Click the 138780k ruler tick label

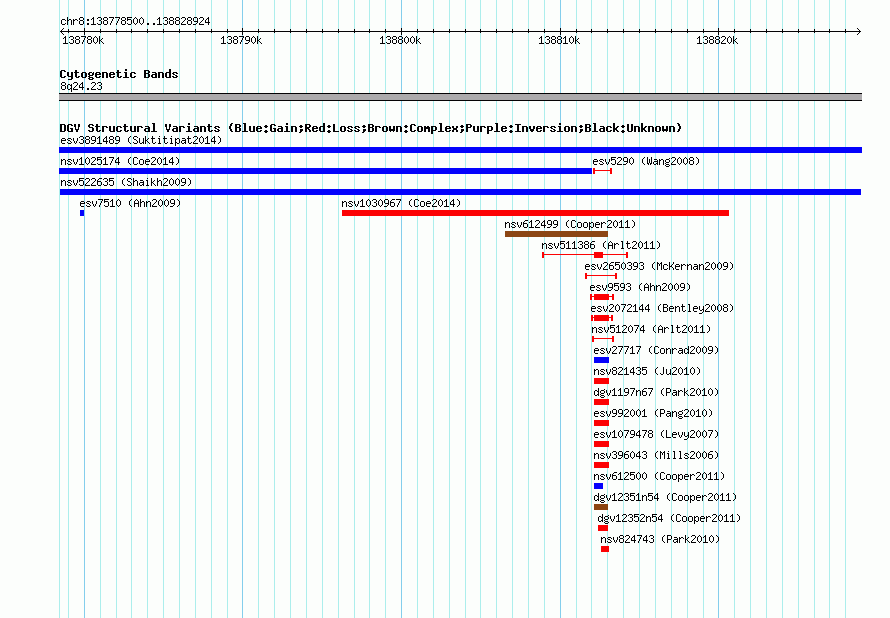(83, 40)
